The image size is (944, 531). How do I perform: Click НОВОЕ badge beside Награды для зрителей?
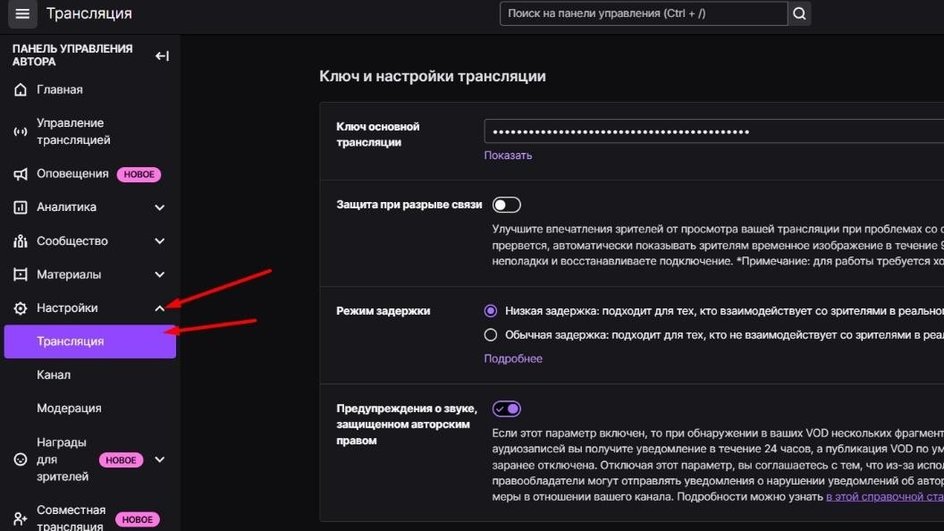(121, 460)
